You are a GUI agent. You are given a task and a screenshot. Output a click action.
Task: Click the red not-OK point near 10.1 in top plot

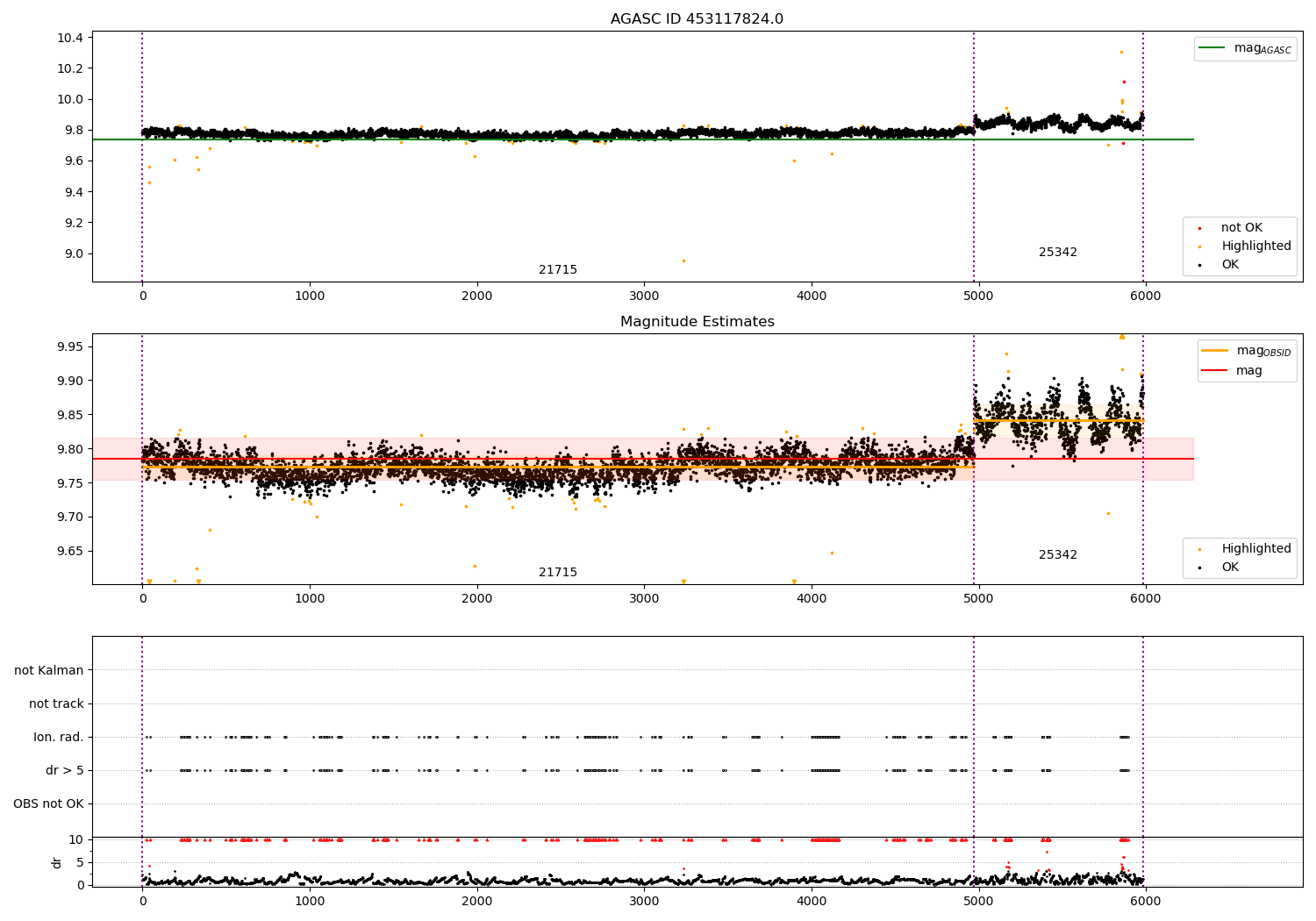1124,82
